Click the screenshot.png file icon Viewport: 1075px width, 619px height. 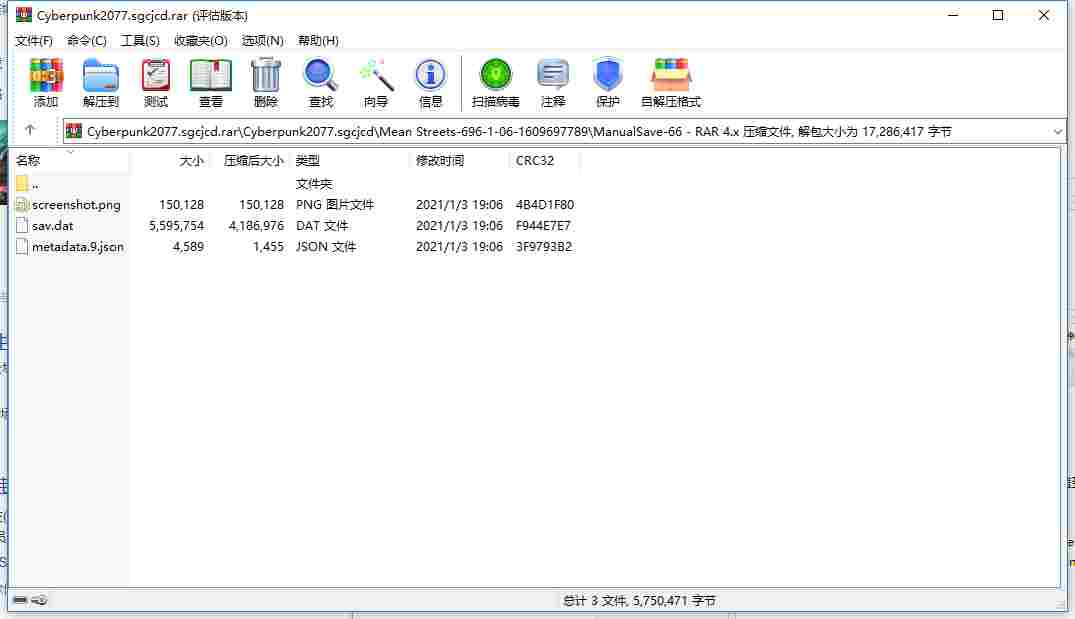pos(22,204)
